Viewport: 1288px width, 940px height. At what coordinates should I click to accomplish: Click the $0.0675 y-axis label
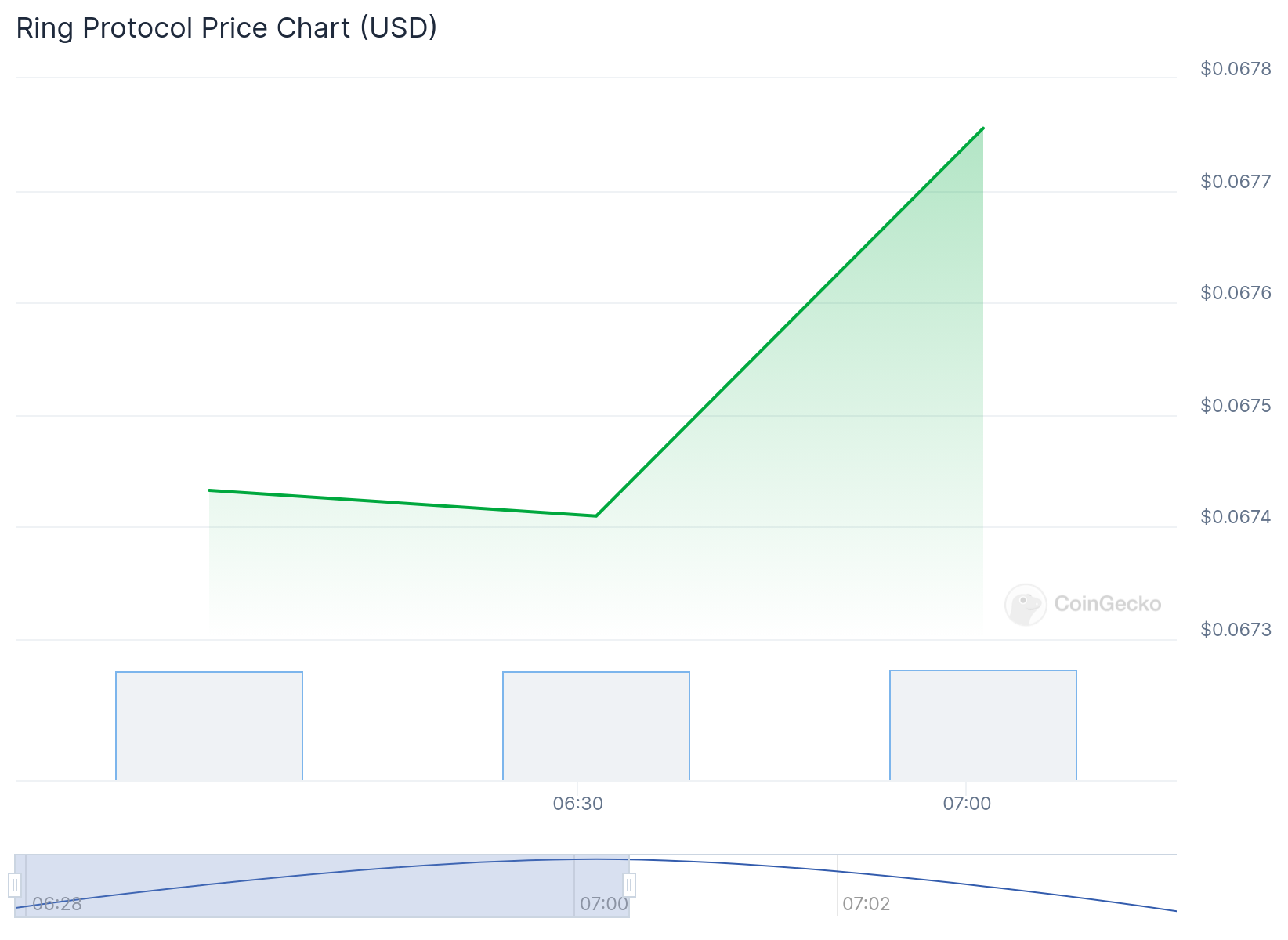pos(1236,406)
